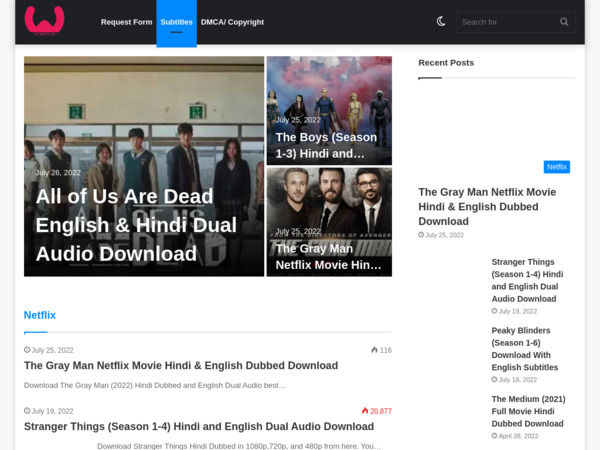Open Stranger Things sidebar recent post

(x=527, y=280)
